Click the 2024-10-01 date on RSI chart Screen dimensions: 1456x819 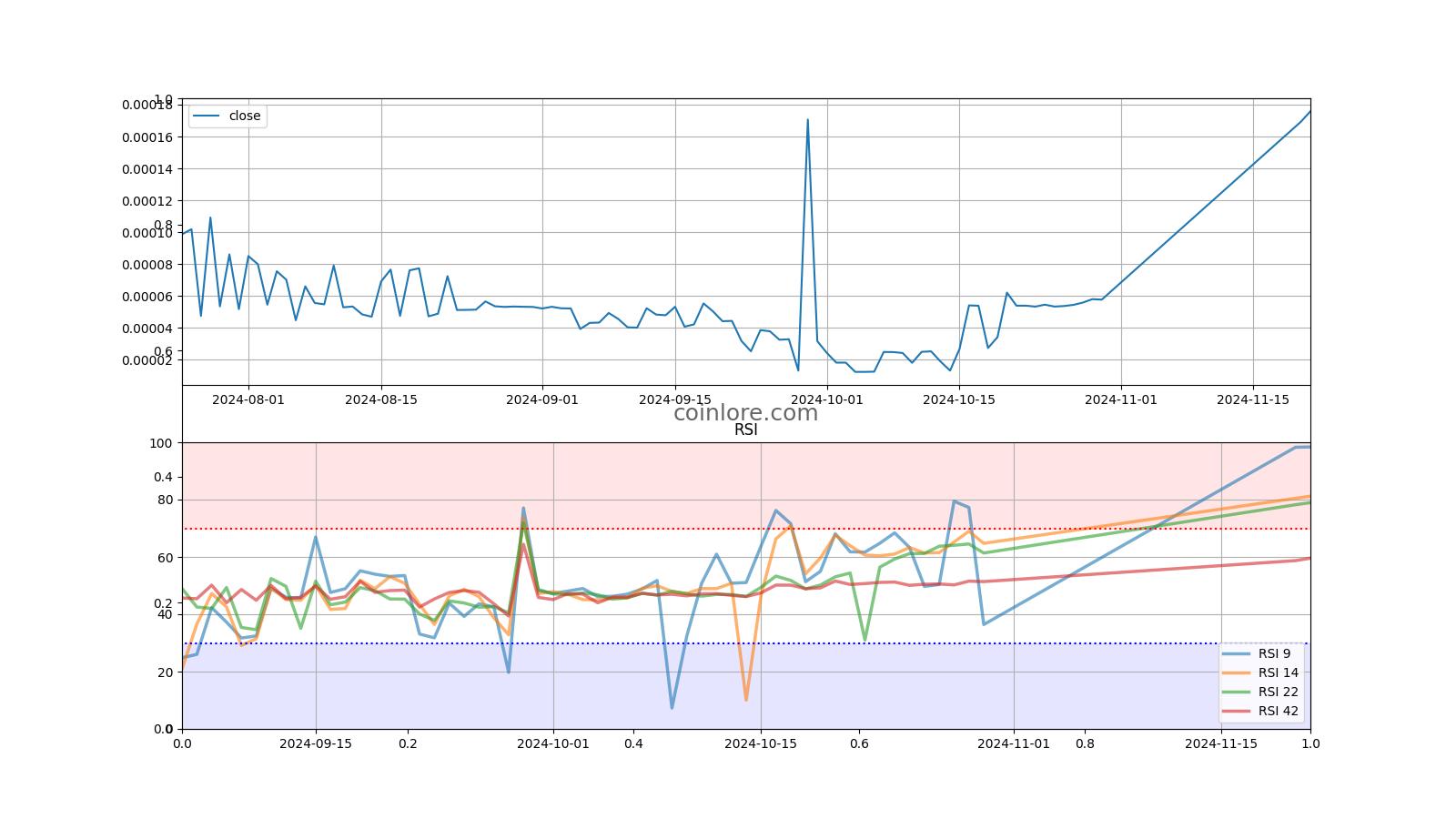tap(553, 743)
